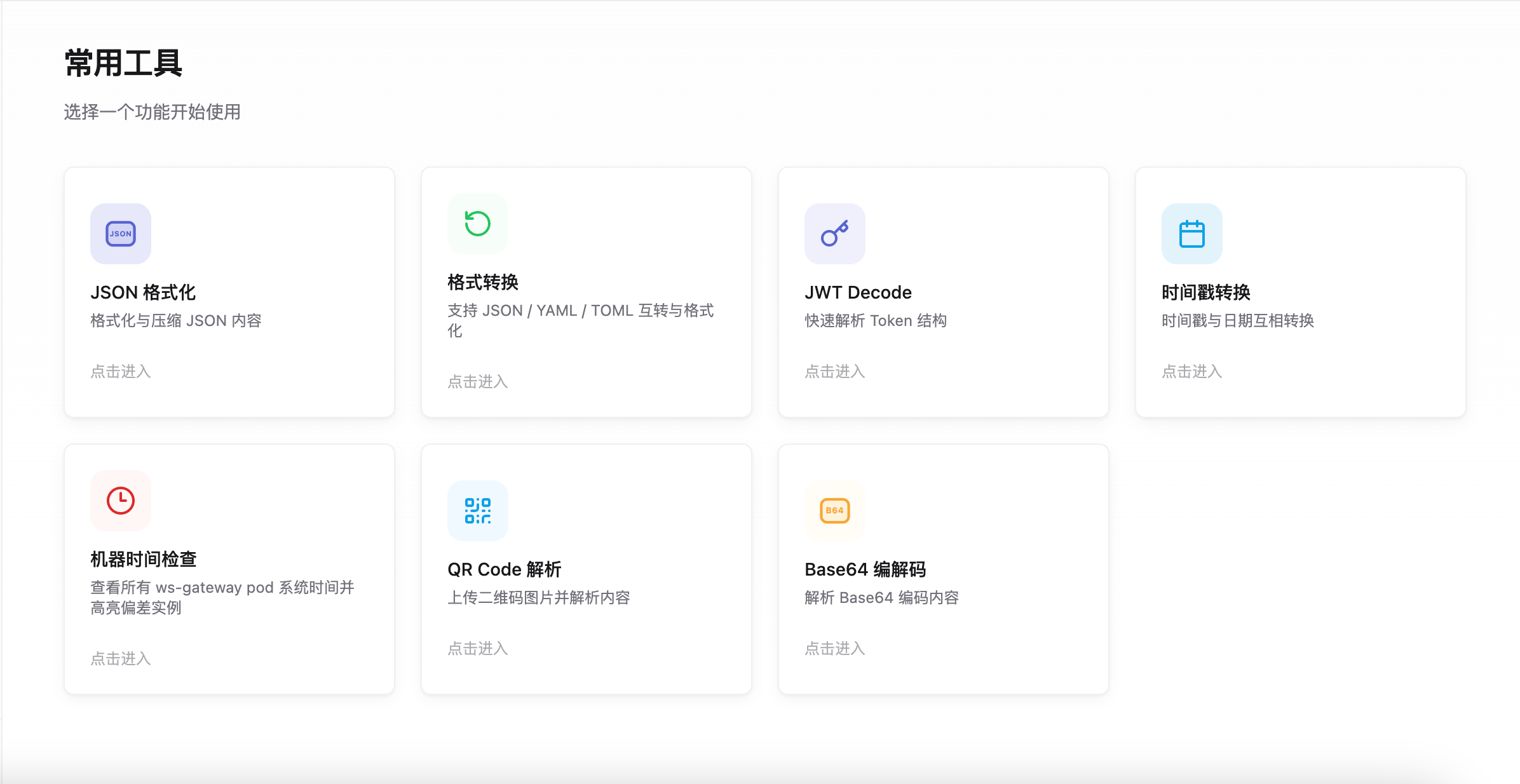Click 点击进入 under 时间戳转换
This screenshot has width=1520, height=784.
[1192, 372]
